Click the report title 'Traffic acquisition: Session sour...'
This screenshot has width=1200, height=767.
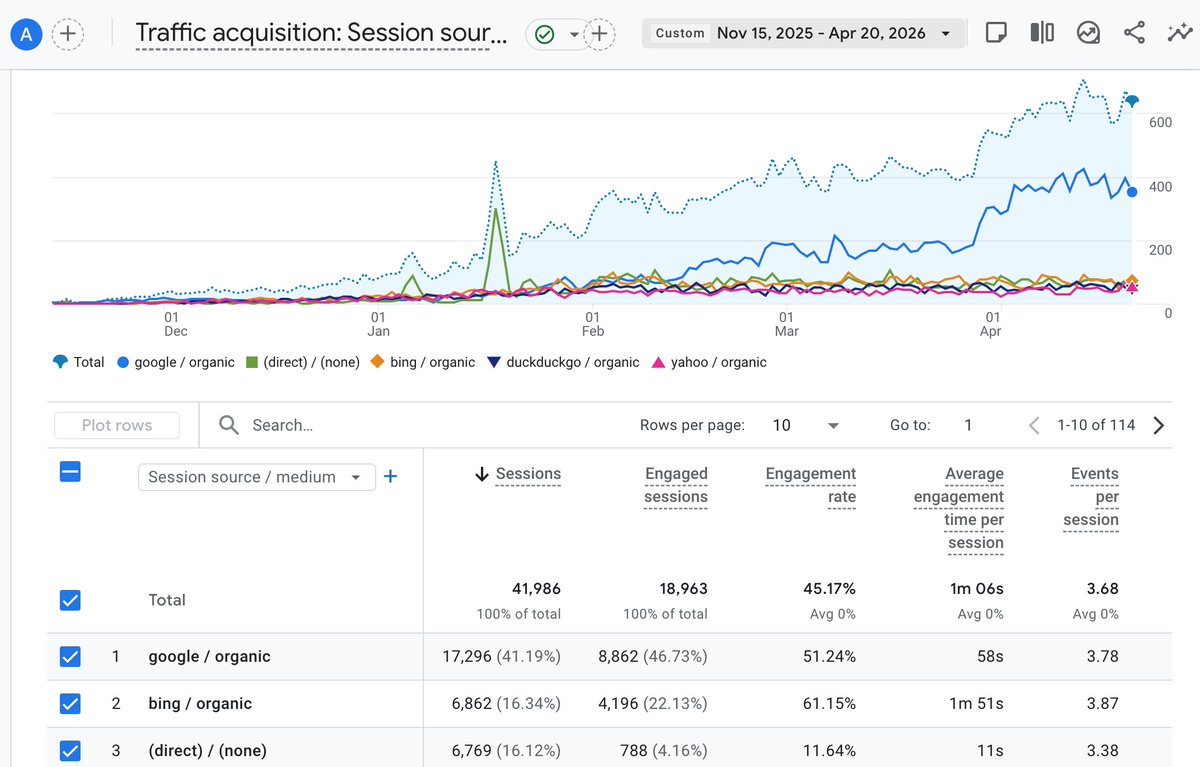point(321,33)
